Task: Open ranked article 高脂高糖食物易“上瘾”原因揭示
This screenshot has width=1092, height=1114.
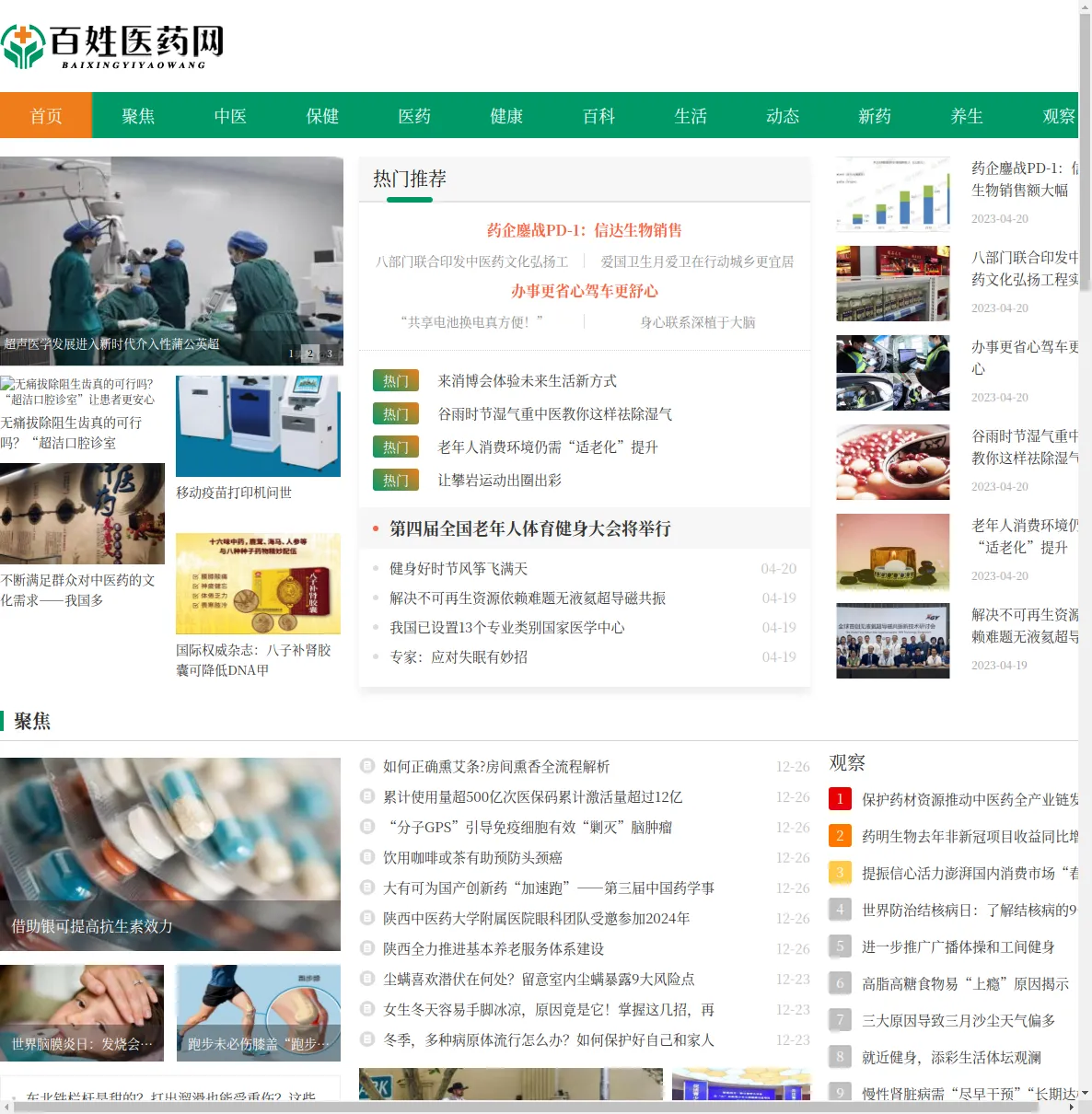Action: click(x=965, y=983)
